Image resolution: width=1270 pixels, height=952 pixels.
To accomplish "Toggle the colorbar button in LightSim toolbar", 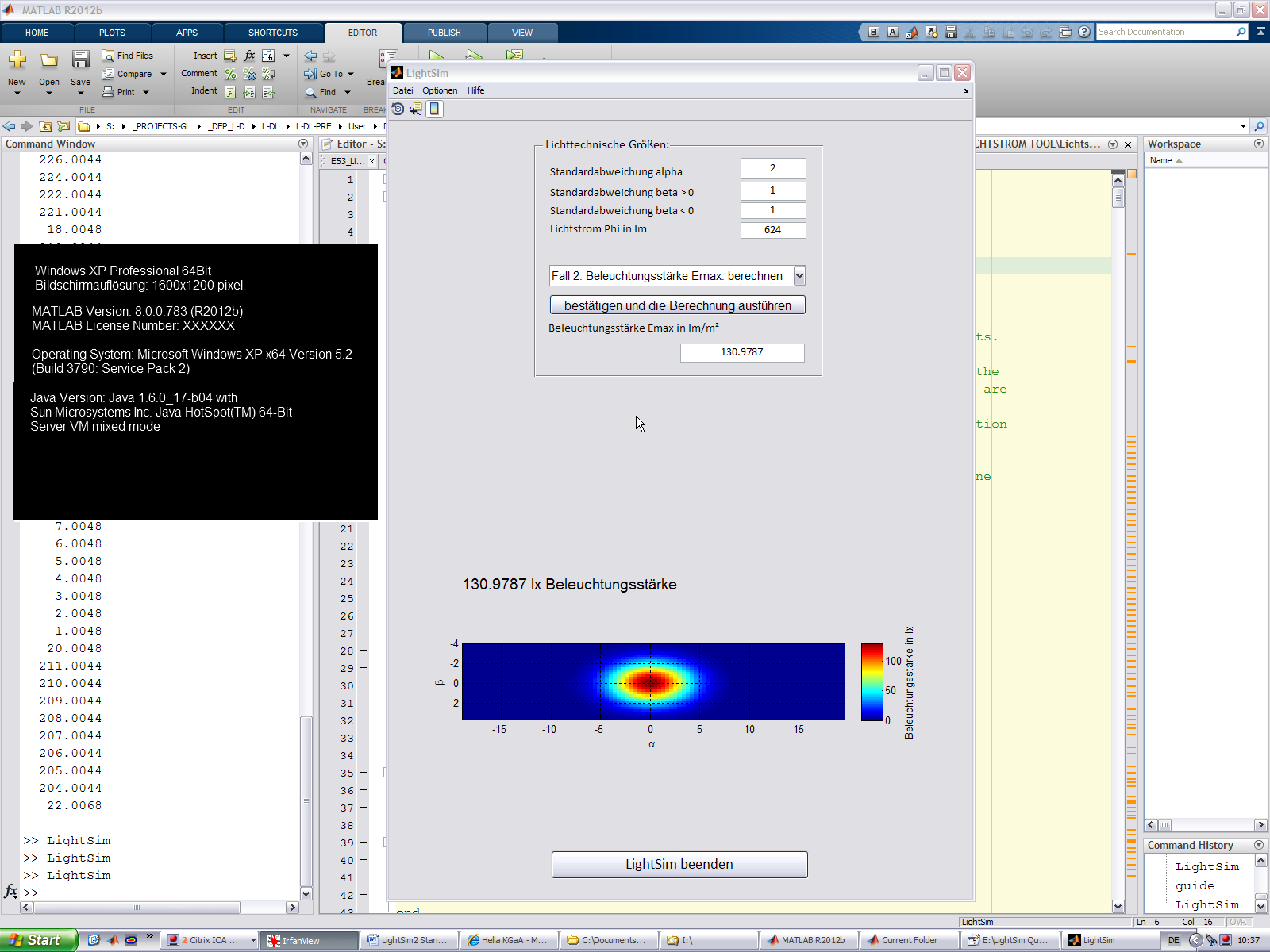I will click(x=434, y=109).
